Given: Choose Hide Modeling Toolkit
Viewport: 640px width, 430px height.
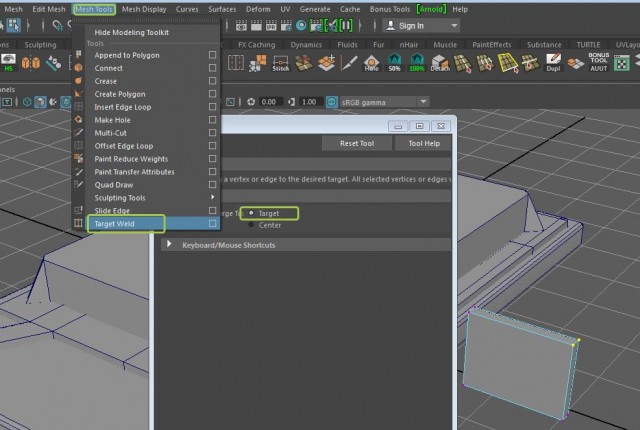Looking at the screenshot, I should click(131, 32).
